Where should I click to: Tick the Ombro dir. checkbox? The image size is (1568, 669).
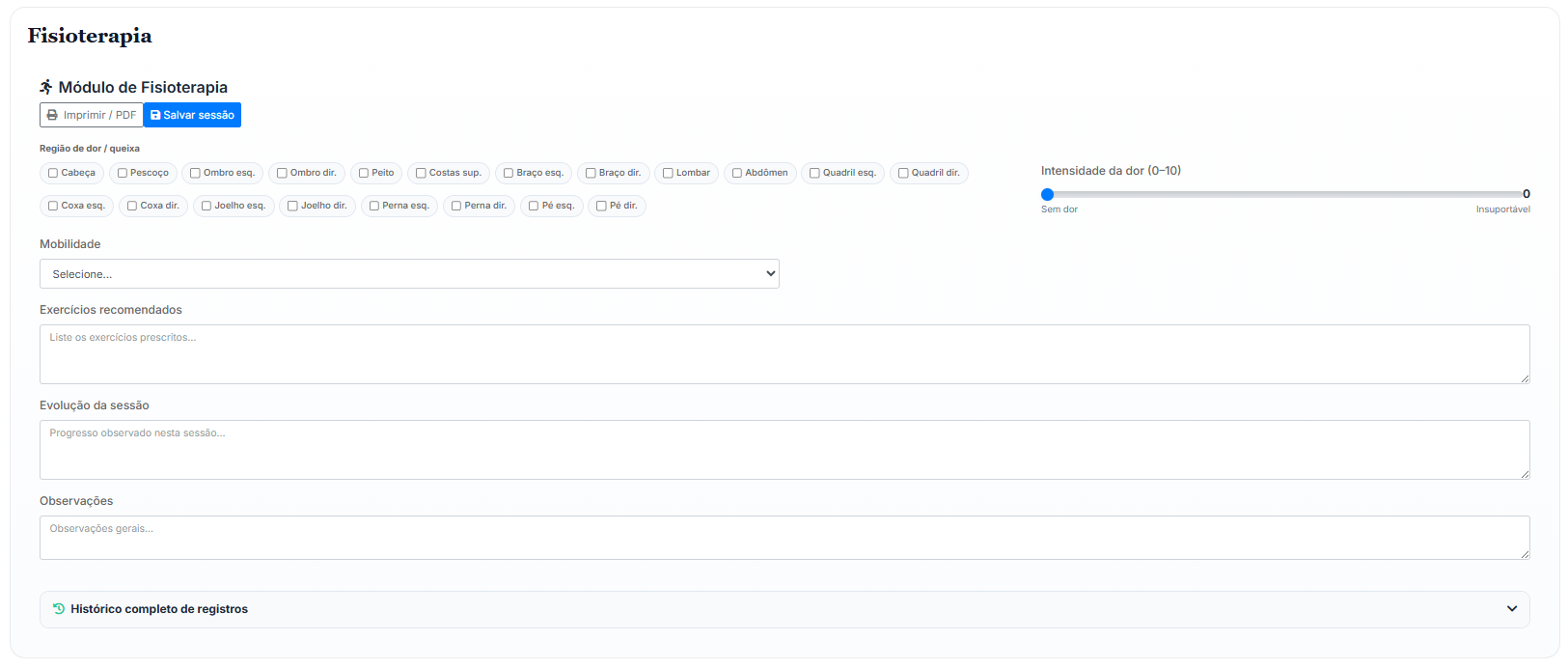282,173
